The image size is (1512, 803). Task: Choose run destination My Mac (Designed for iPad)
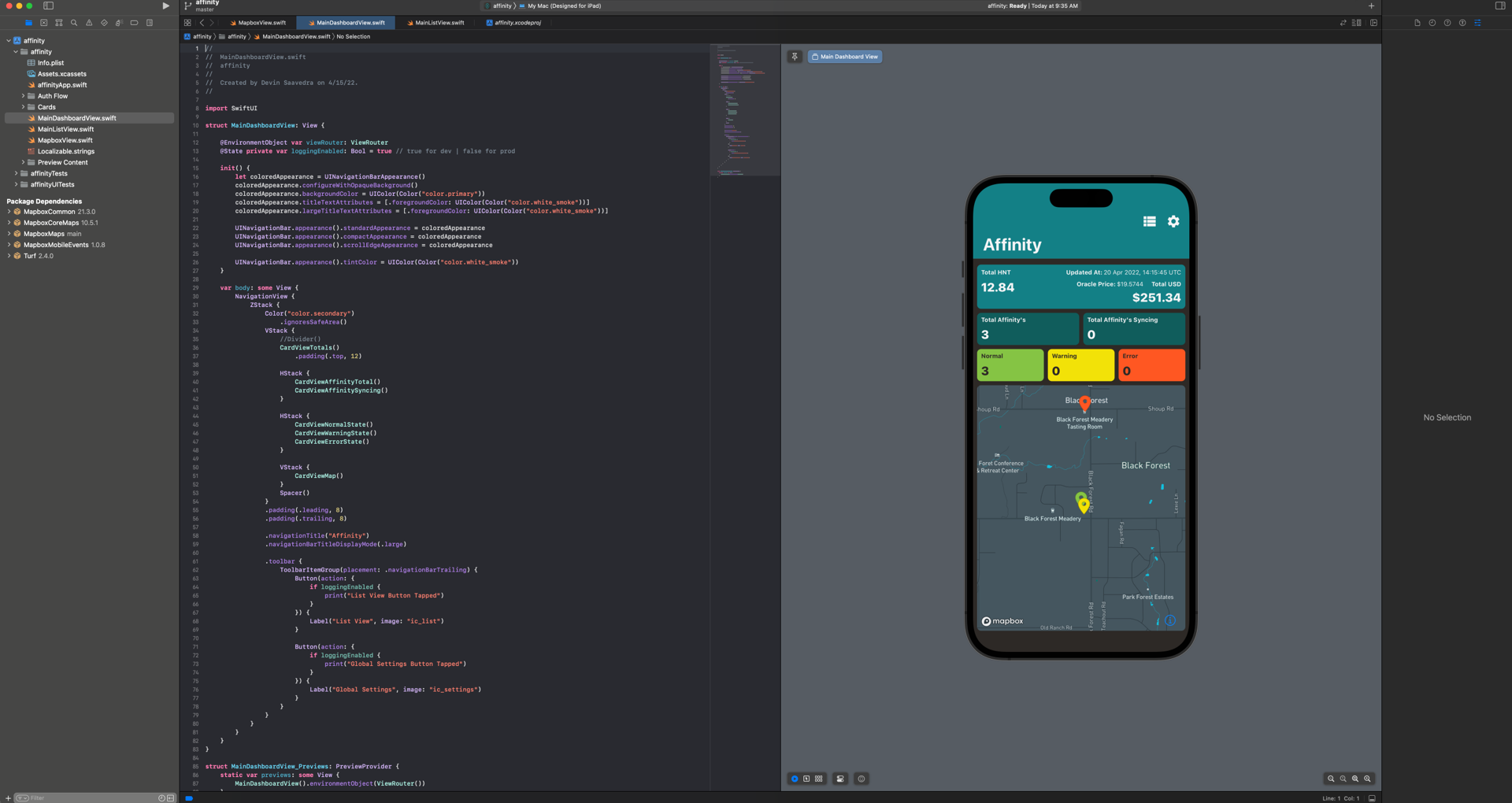[x=560, y=6]
